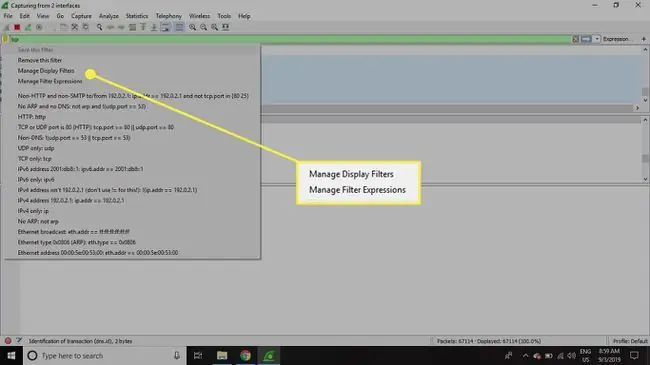
Task: Open the Statistics menu
Action: pyautogui.click(x=137, y=16)
